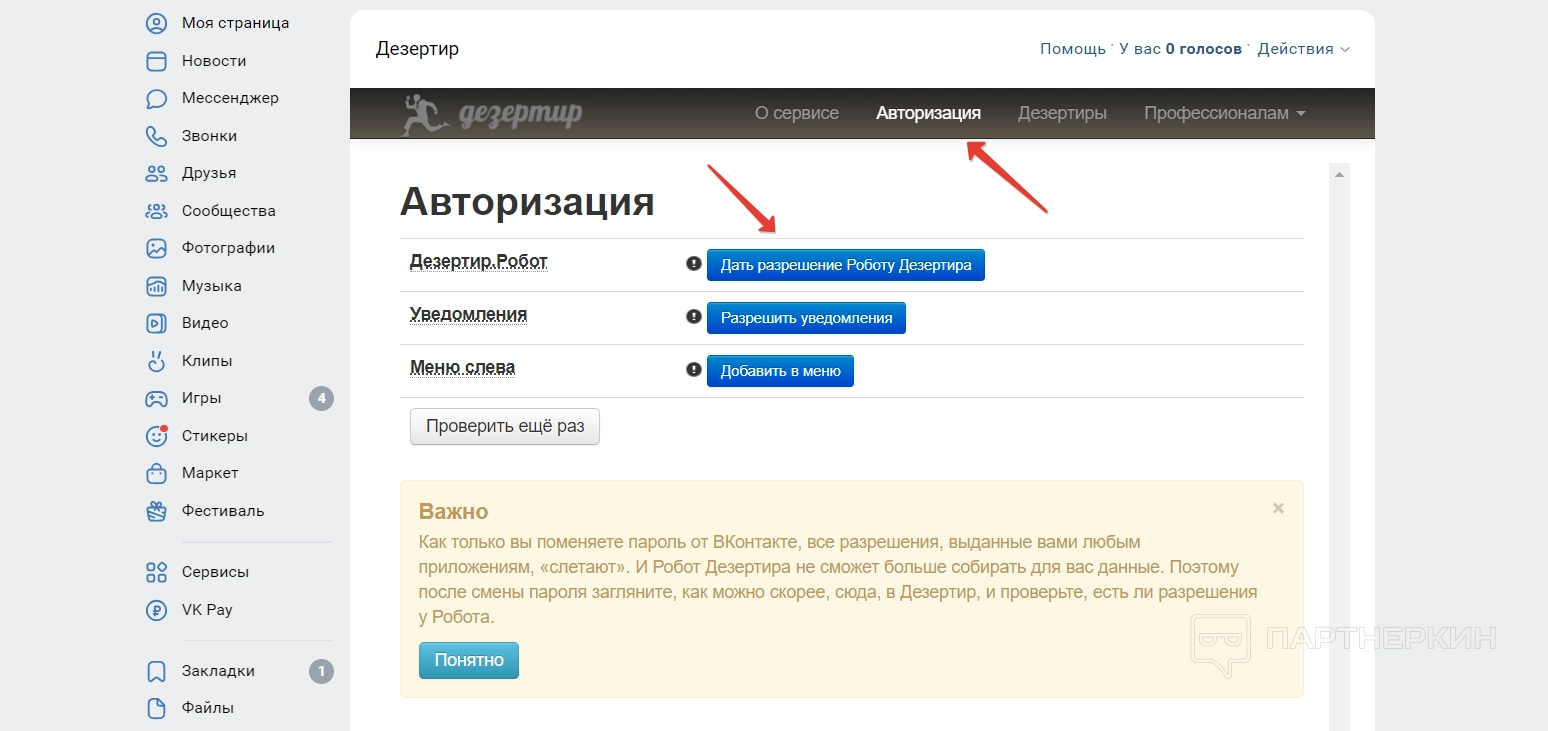Open Сервисы in sidebar
This screenshot has width=1548, height=731.
click(x=216, y=572)
